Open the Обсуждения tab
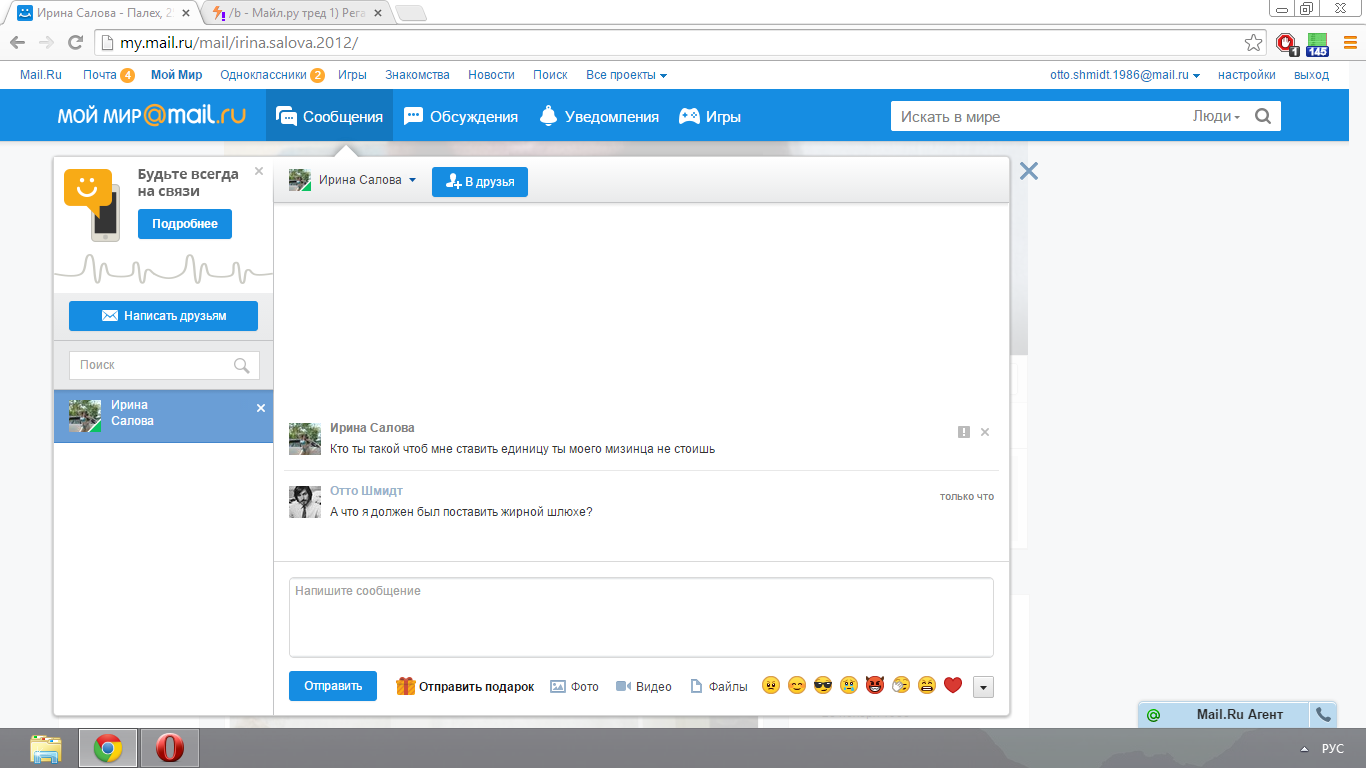The height and width of the screenshot is (768, 1366). [460, 116]
